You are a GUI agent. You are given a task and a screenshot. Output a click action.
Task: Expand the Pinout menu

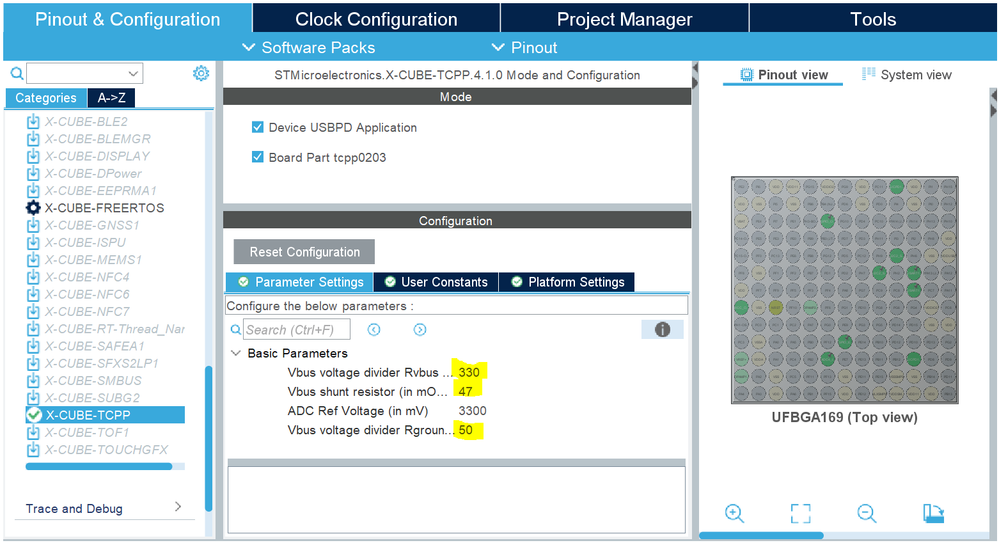(x=524, y=48)
